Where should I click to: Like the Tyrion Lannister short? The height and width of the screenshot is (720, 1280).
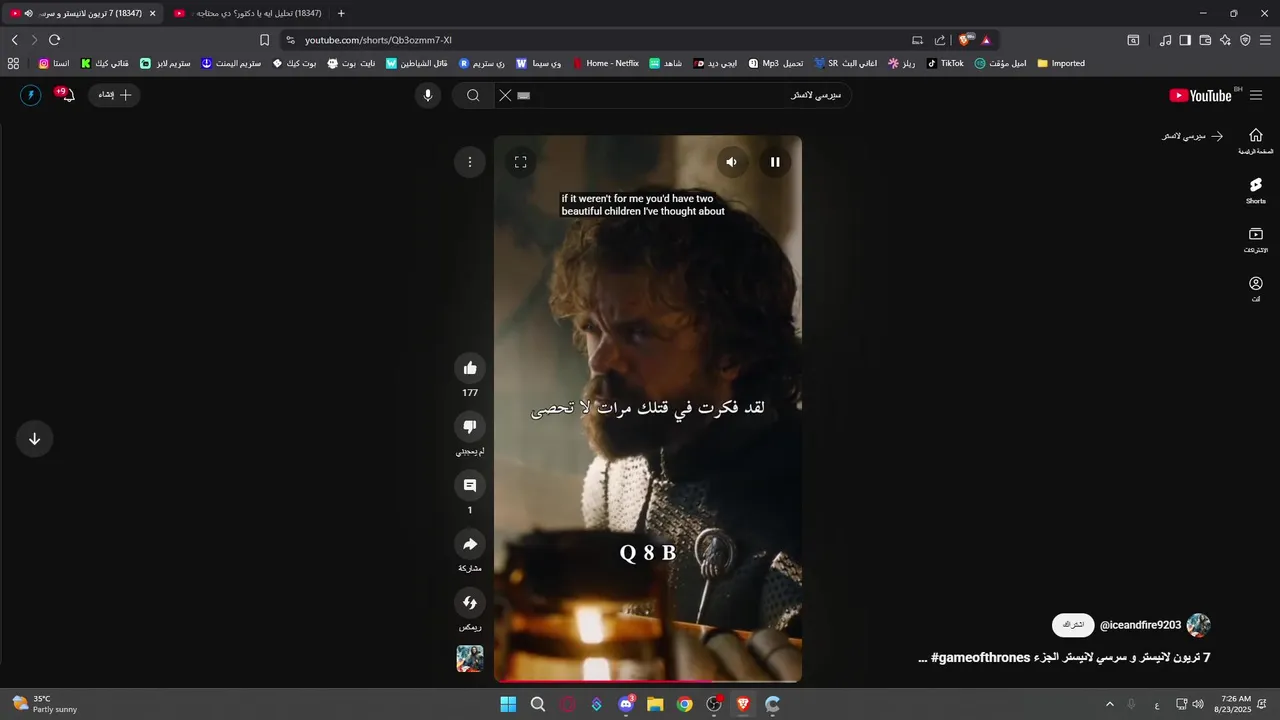pos(470,368)
